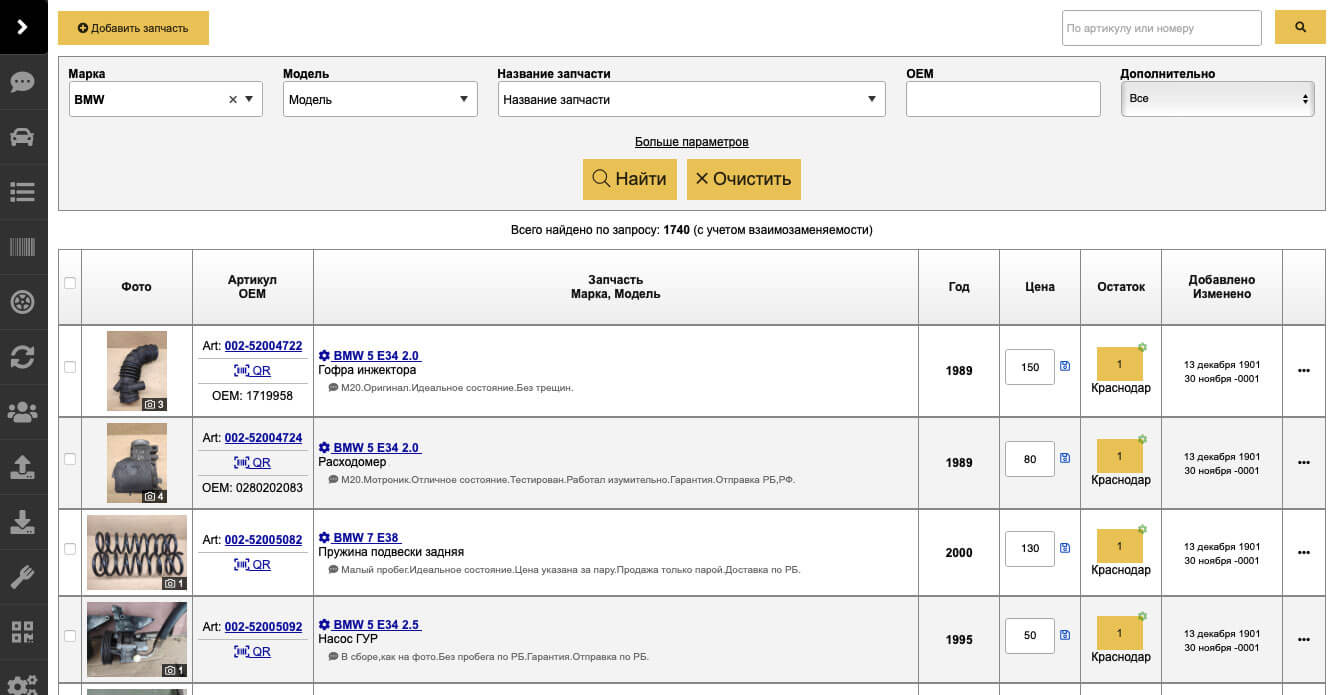Open the barcode scanner sidebar icon
The height and width of the screenshot is (695, 1330).
click(x=22, y=247)
